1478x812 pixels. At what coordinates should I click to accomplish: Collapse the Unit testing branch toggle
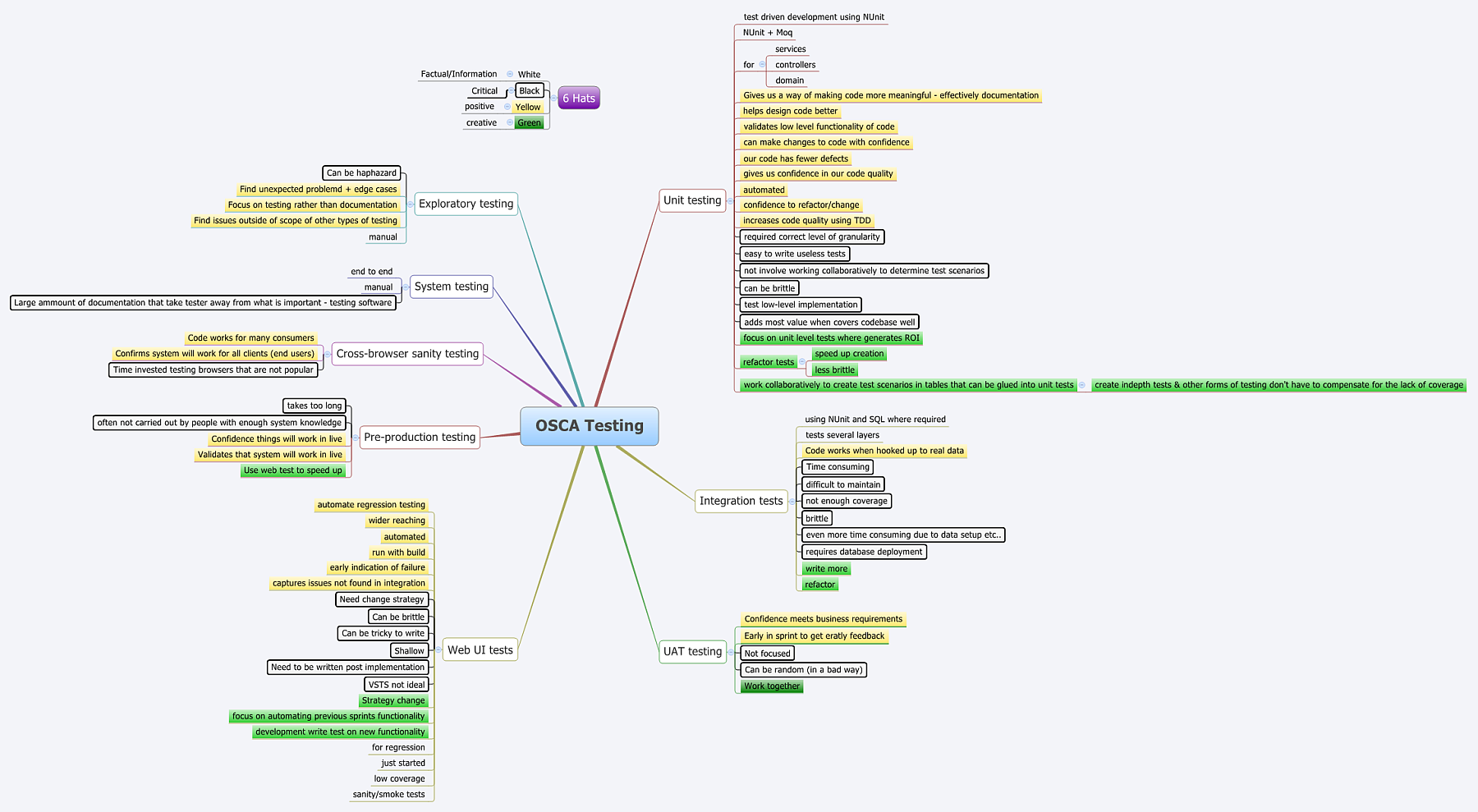pyautogui.click(x=730, y=201)
